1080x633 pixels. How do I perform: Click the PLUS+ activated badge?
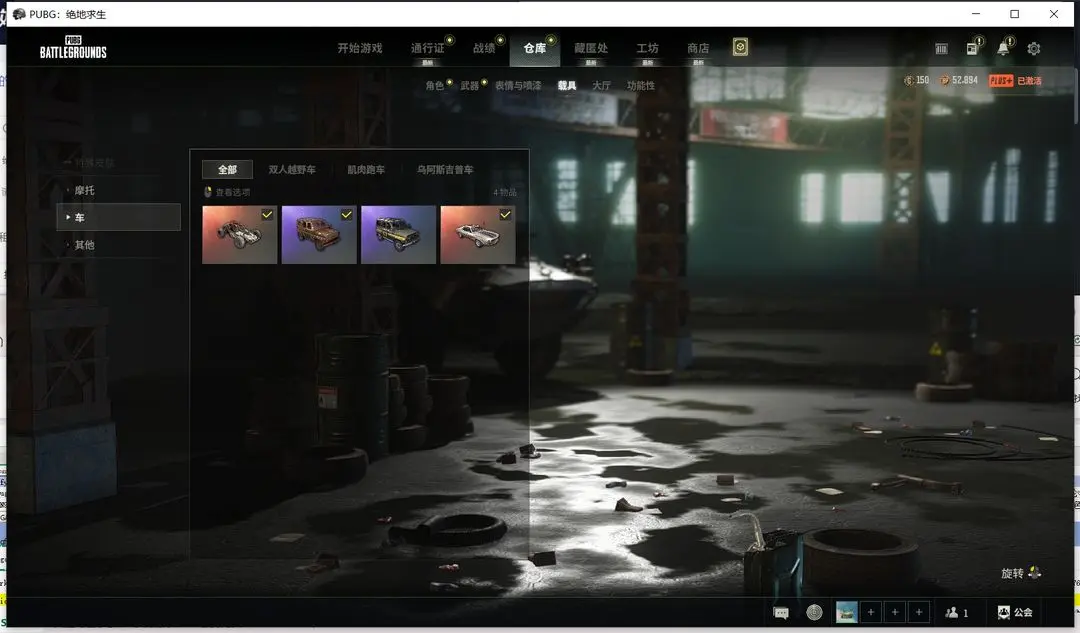click(1015, 81)
